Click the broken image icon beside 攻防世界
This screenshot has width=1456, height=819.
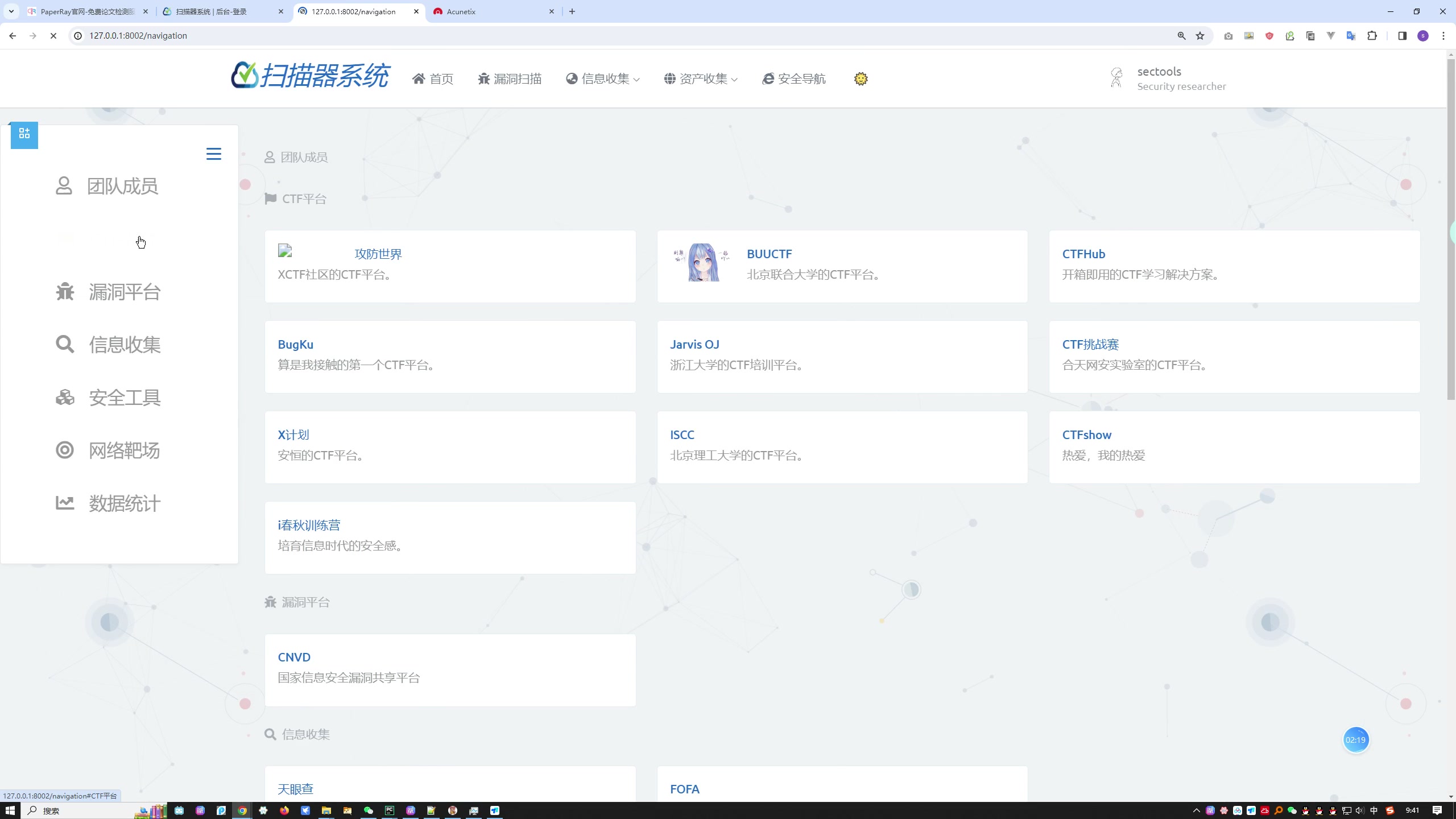(285, 251)
